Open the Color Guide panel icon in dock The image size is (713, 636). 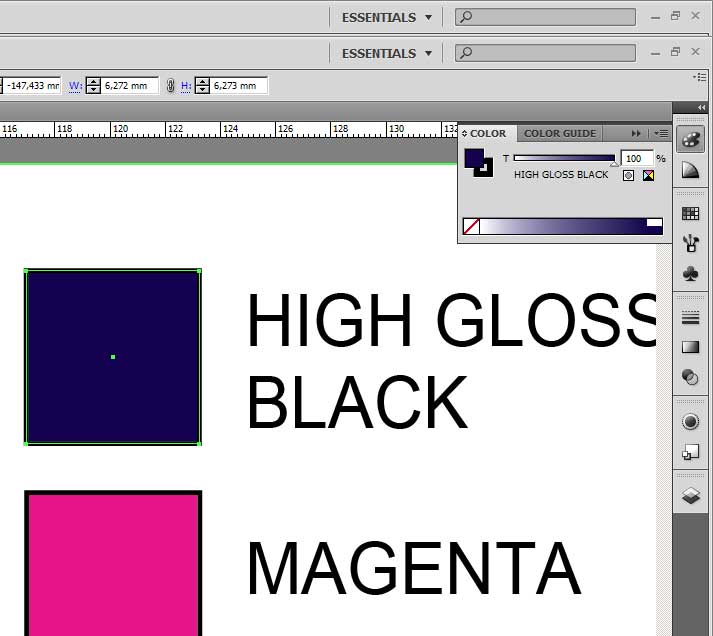690,171
